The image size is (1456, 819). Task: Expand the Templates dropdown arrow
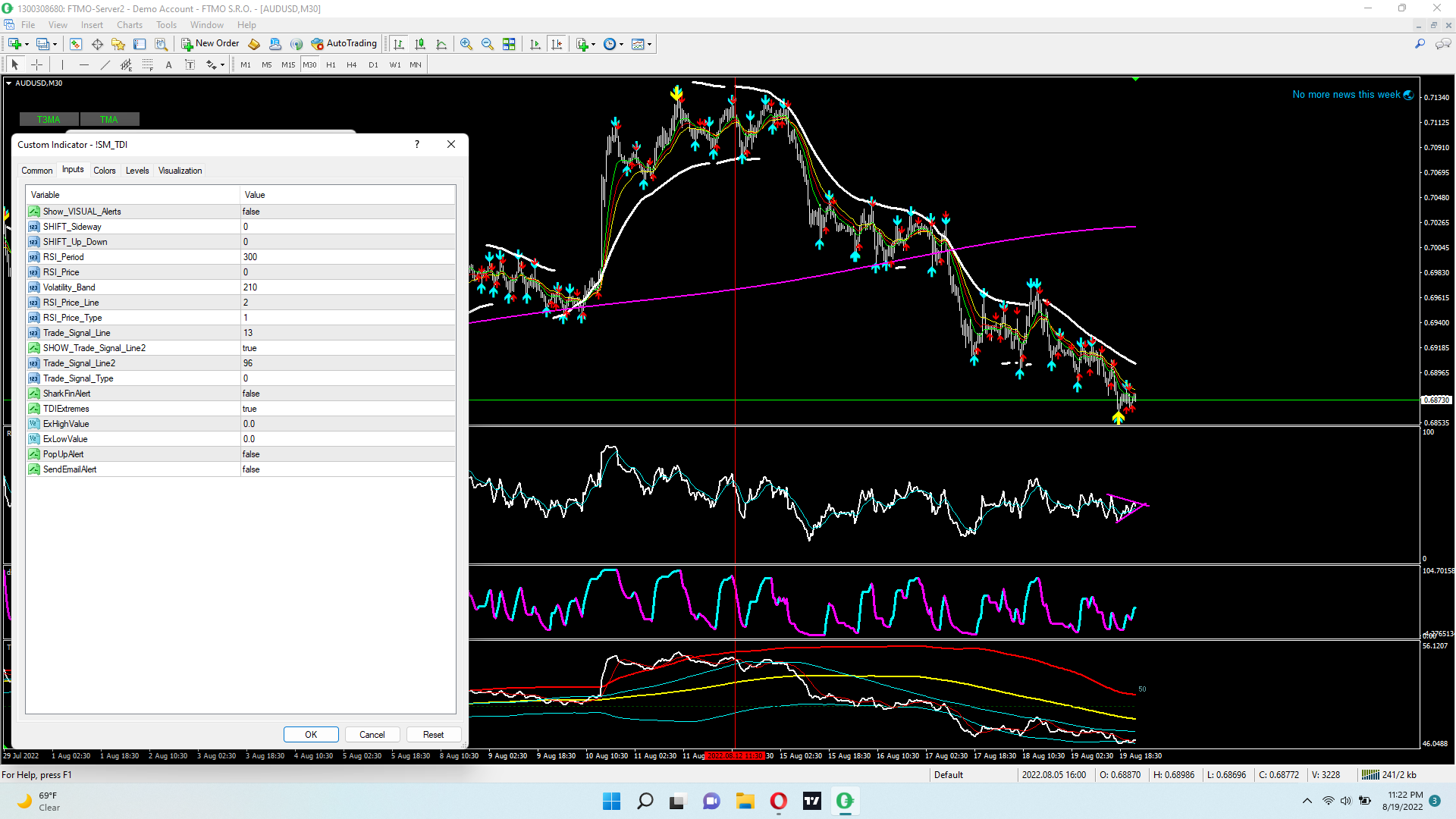pos(650,44)
